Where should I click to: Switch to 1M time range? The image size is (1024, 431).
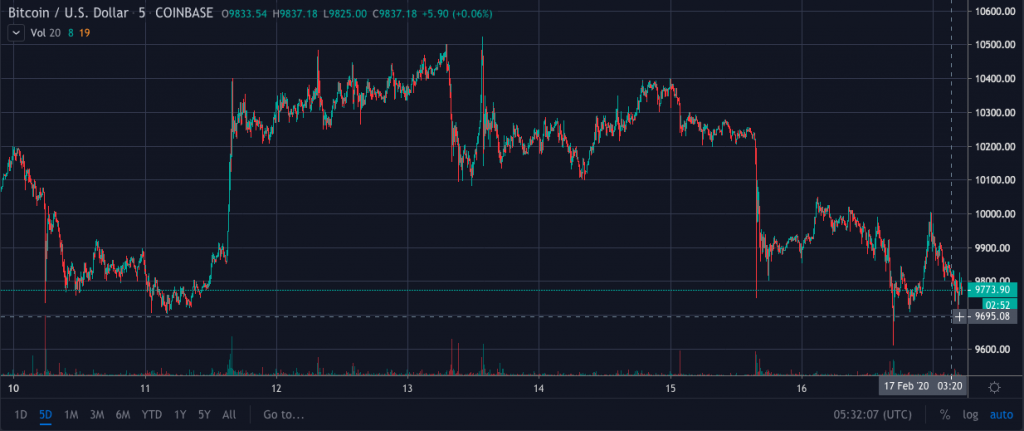71,414
